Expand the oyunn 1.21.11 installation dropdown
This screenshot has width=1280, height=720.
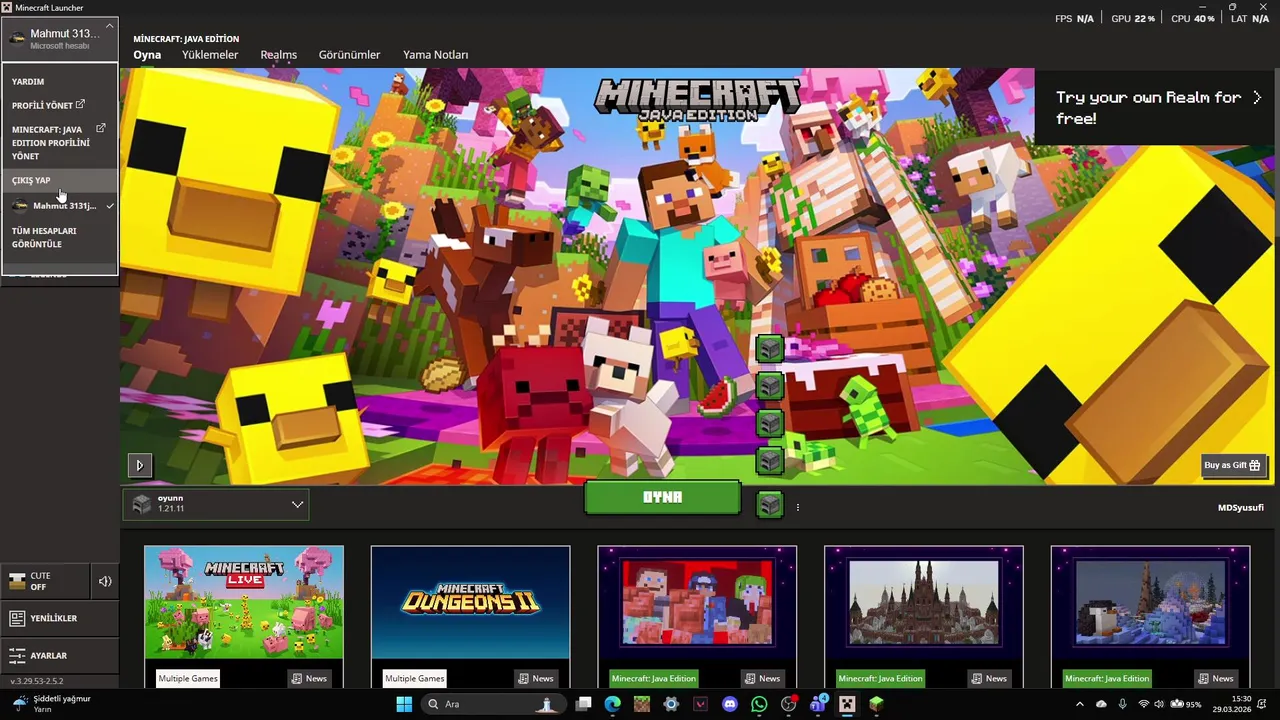click(x=216, y=504)
